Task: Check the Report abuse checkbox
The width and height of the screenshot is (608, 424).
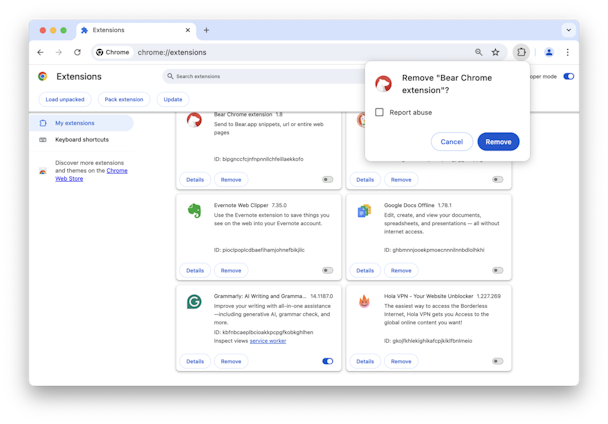Action: pos(379,112)
